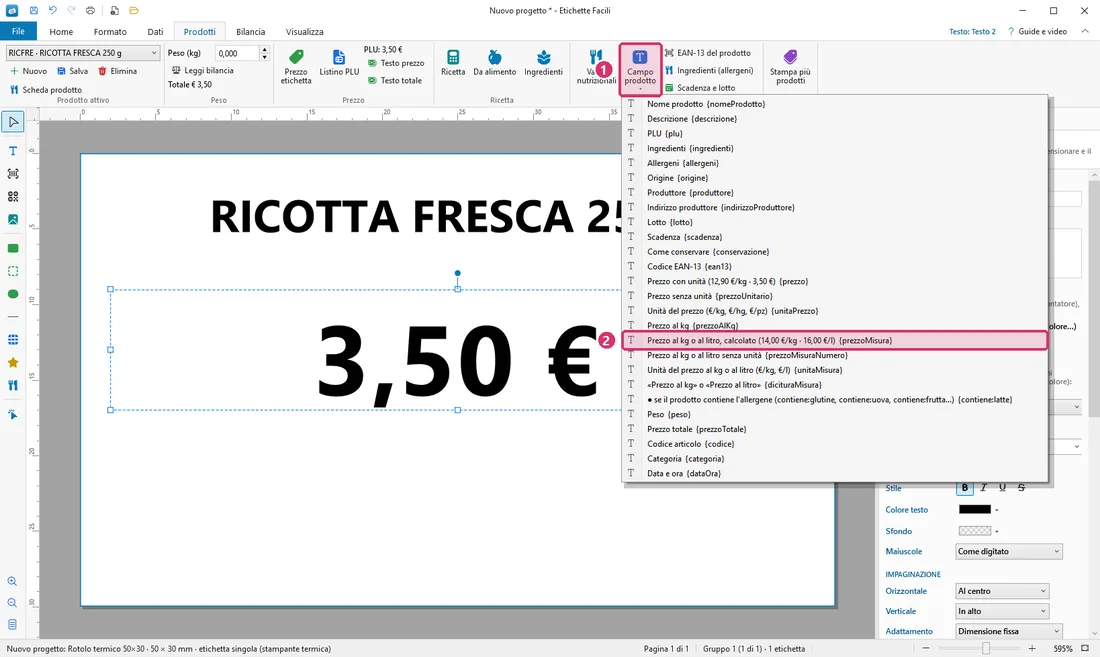
Task: Open the Colore testo black swatch
Action: coord(974,510)
